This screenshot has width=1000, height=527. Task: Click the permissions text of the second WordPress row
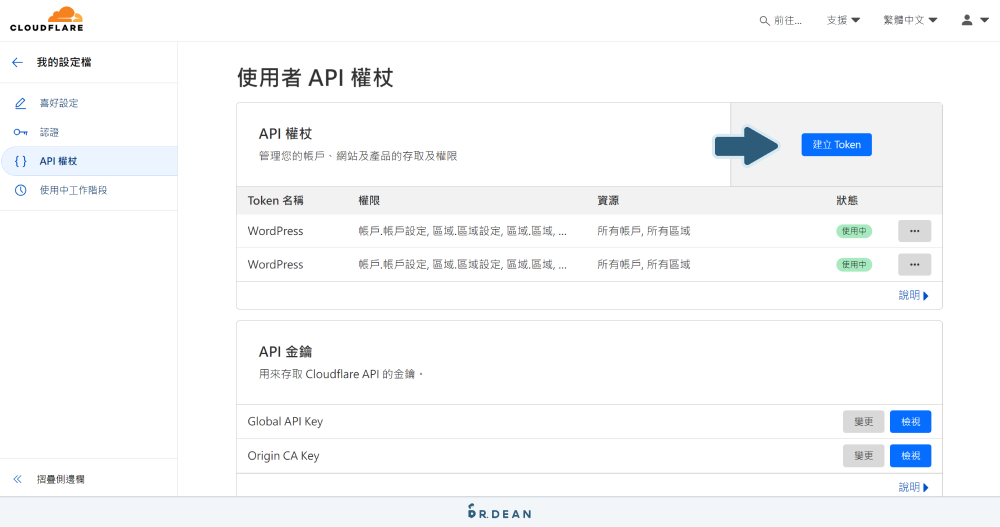pyautogui.click(x=462, y=264)
